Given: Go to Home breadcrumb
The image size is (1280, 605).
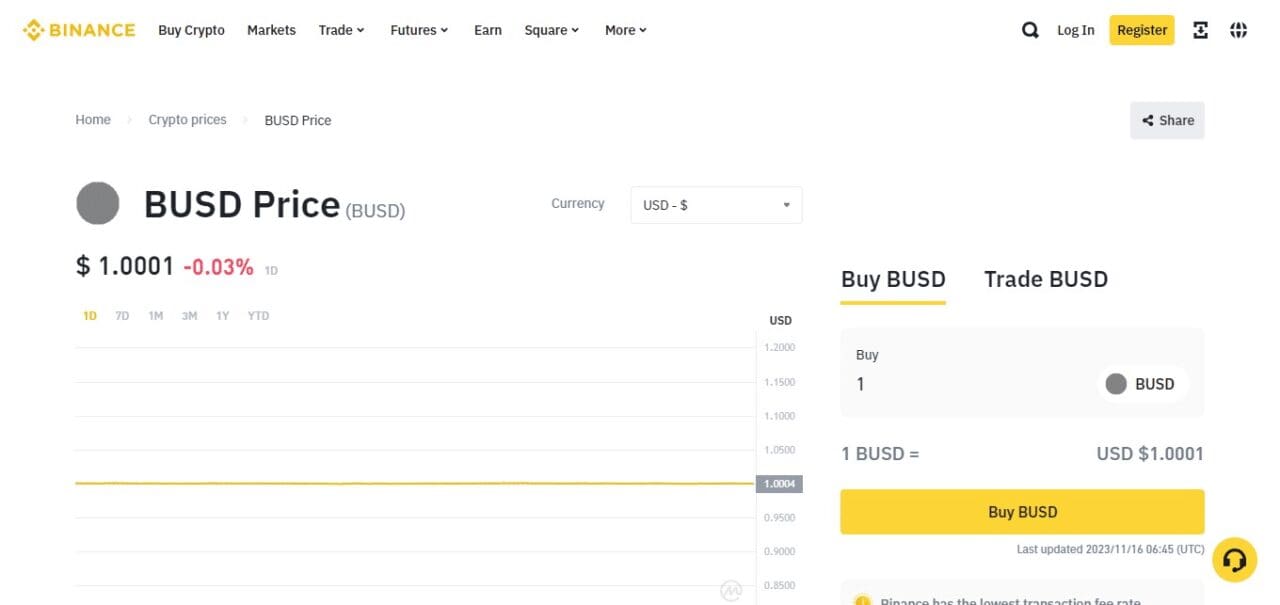Looking at the screenshot, I should coord(93,120).
